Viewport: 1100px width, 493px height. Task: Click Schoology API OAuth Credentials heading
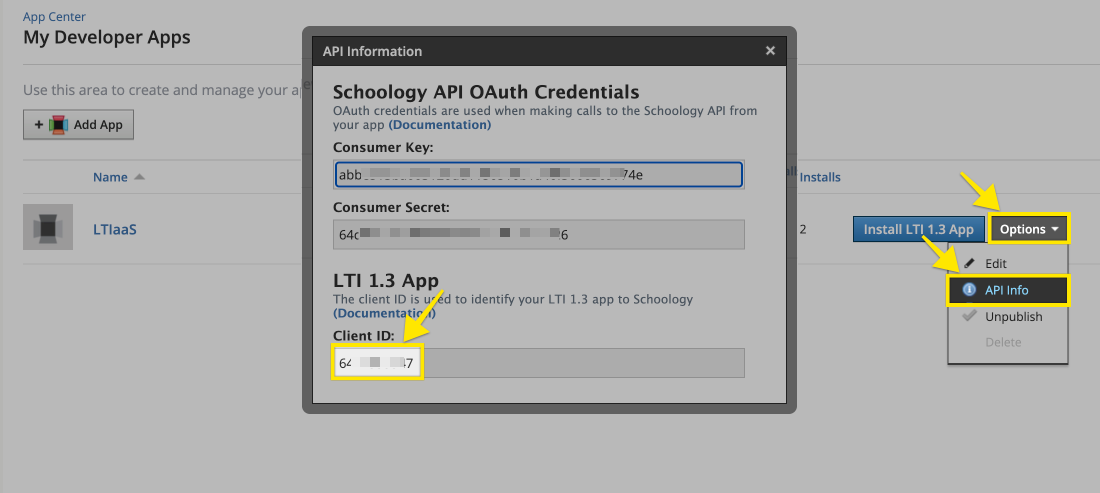coord(486,92)
